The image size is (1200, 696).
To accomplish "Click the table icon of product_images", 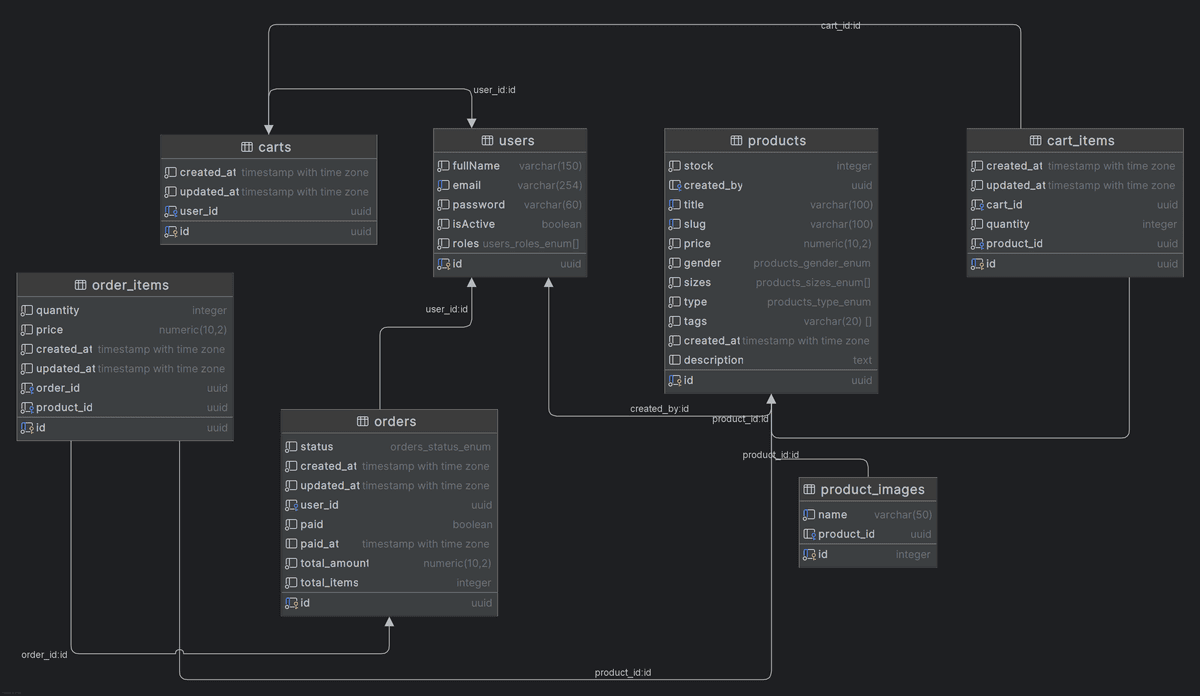I will click(x=809, y=489).
